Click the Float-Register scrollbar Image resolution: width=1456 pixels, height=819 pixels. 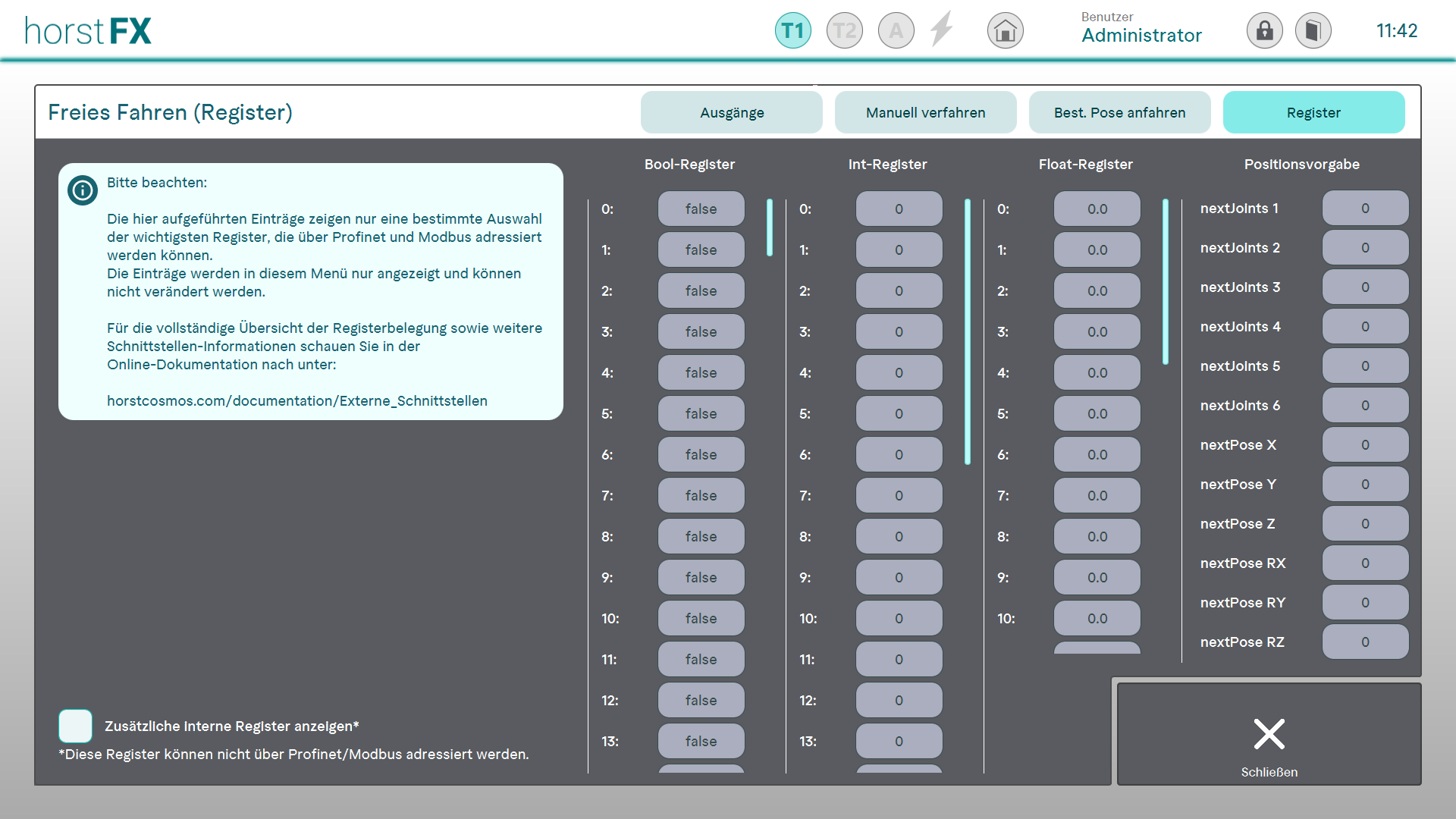coord(1166,281)
